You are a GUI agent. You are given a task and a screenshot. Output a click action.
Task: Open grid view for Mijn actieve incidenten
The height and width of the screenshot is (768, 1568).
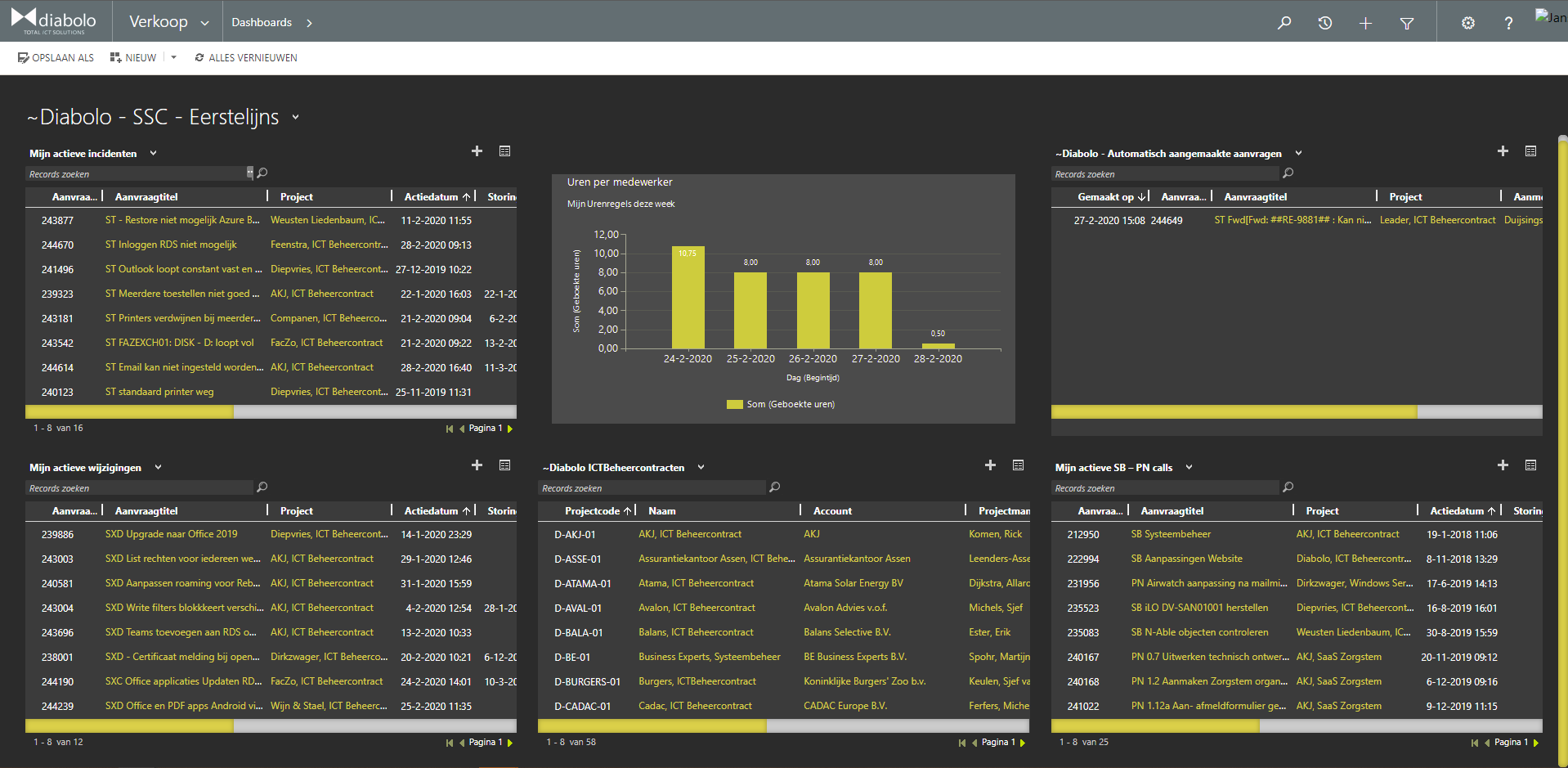point(505,151)
